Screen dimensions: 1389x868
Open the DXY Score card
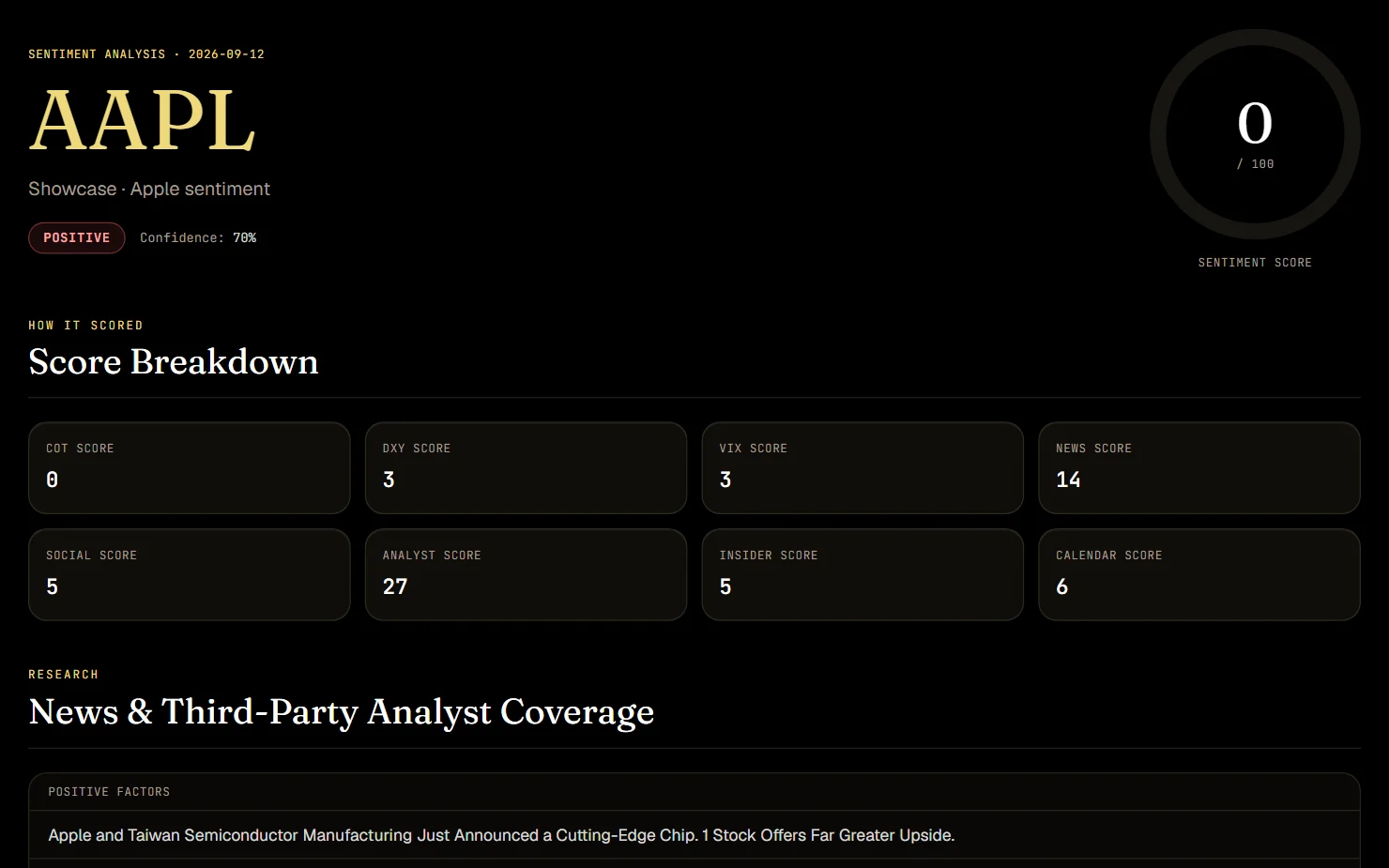pyautogui.click(x=526, y=468)
